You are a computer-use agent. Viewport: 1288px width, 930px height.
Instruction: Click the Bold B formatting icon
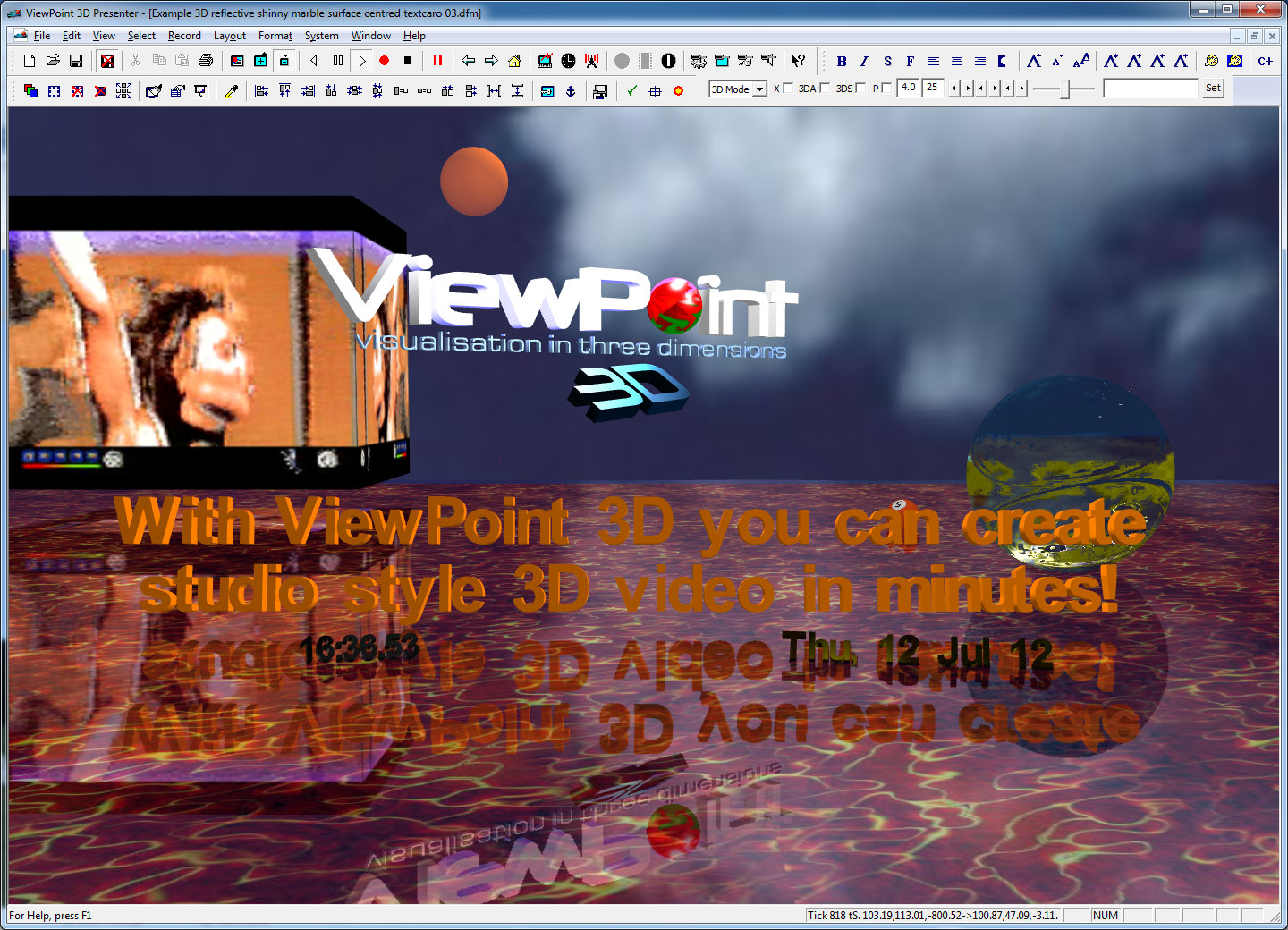coord(841,61)
